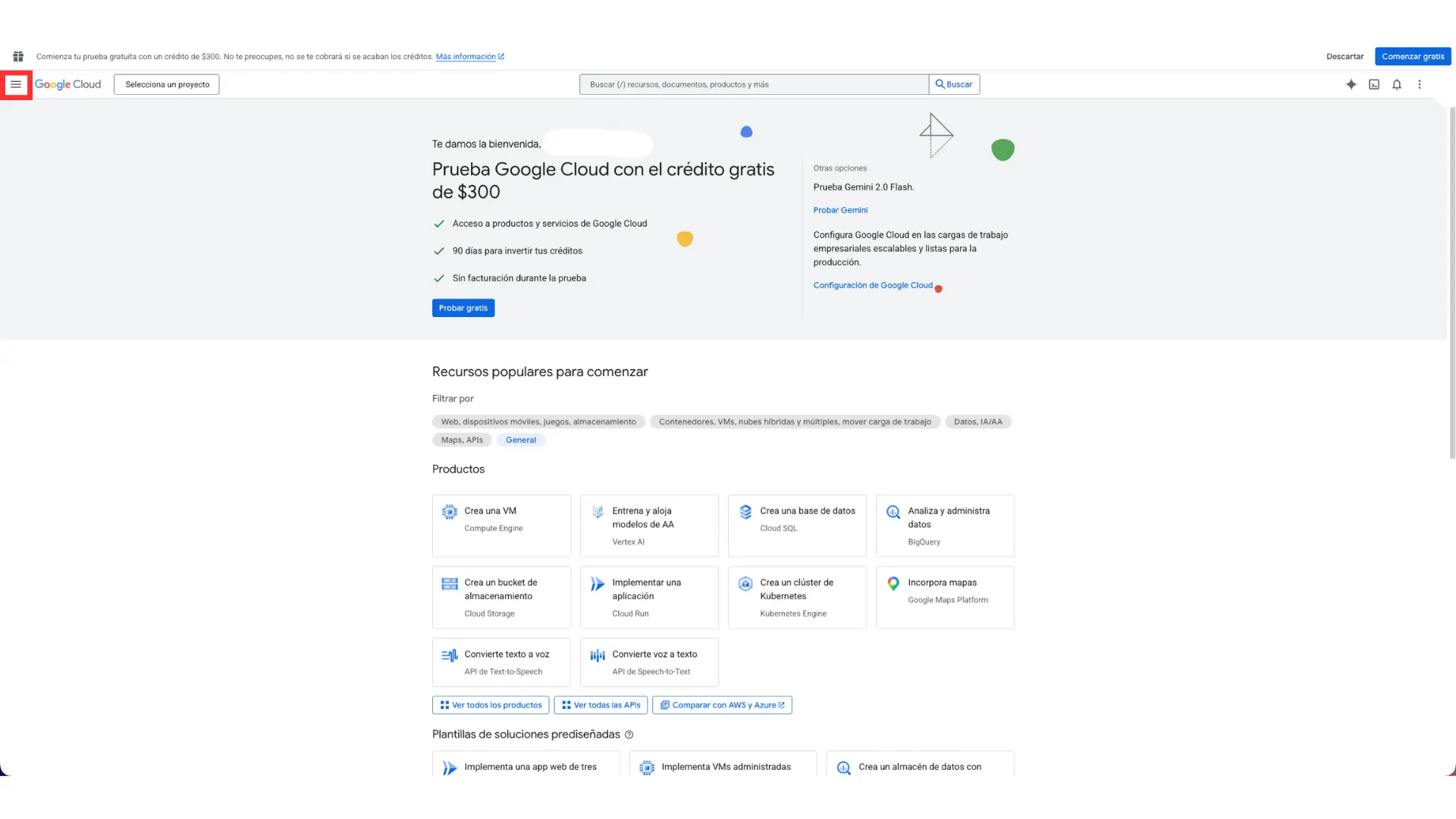
Task: Open the Selecciona un proyecto picker
Action: click(167, 84)
